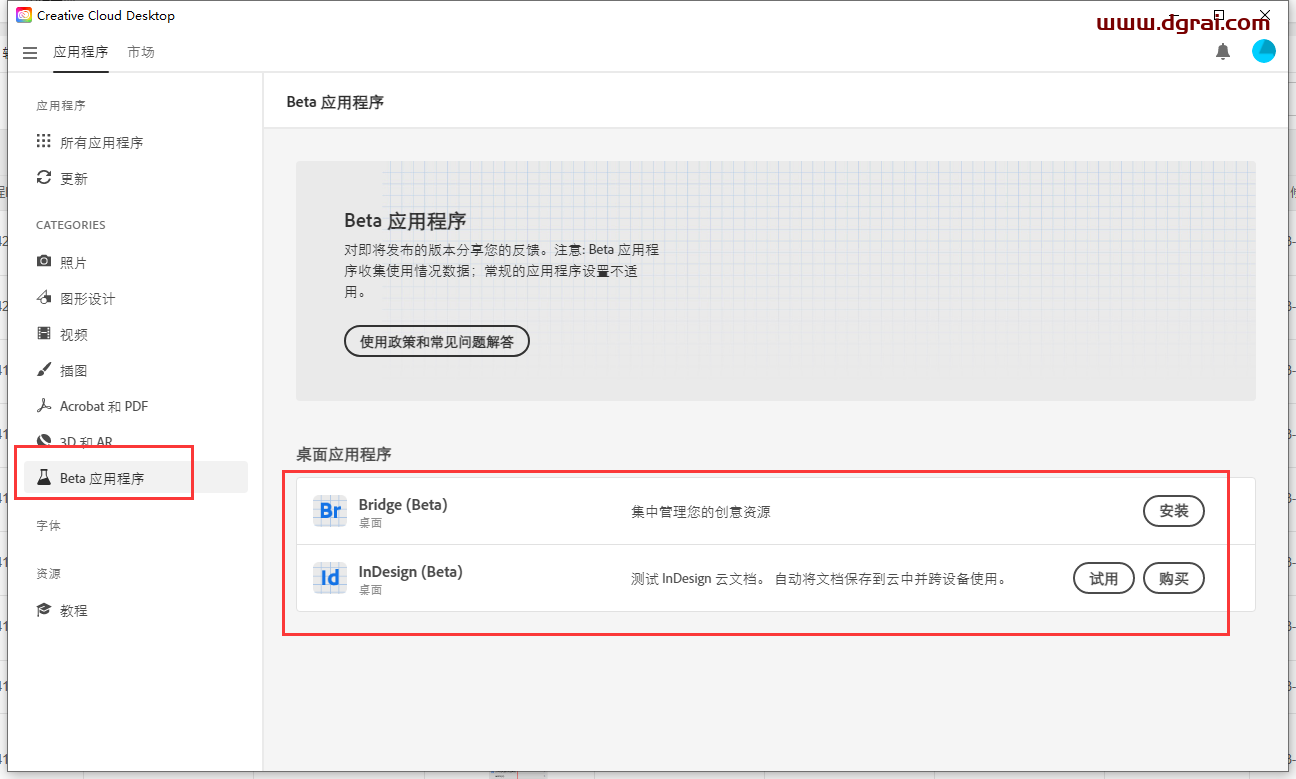Viewport: 1296px width, 779px height.
Task: Click the InDesign (Beta) app name
Action: pos(411,572)
